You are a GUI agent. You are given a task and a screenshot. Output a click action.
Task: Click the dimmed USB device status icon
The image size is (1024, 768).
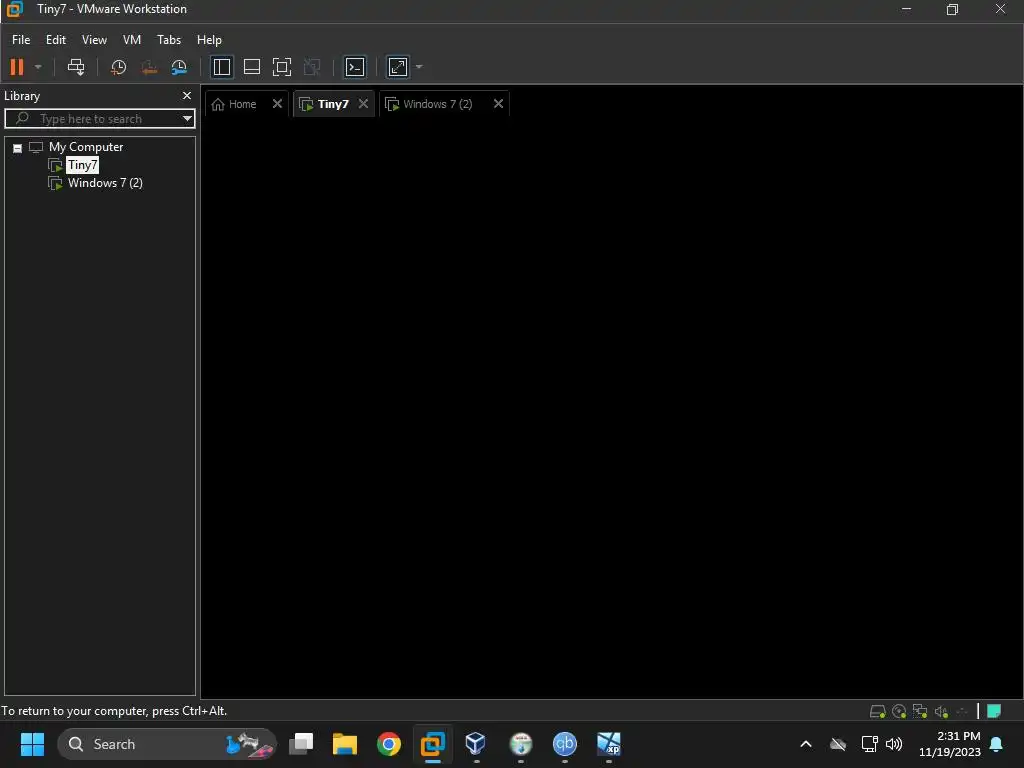click(x=962, y=711)
